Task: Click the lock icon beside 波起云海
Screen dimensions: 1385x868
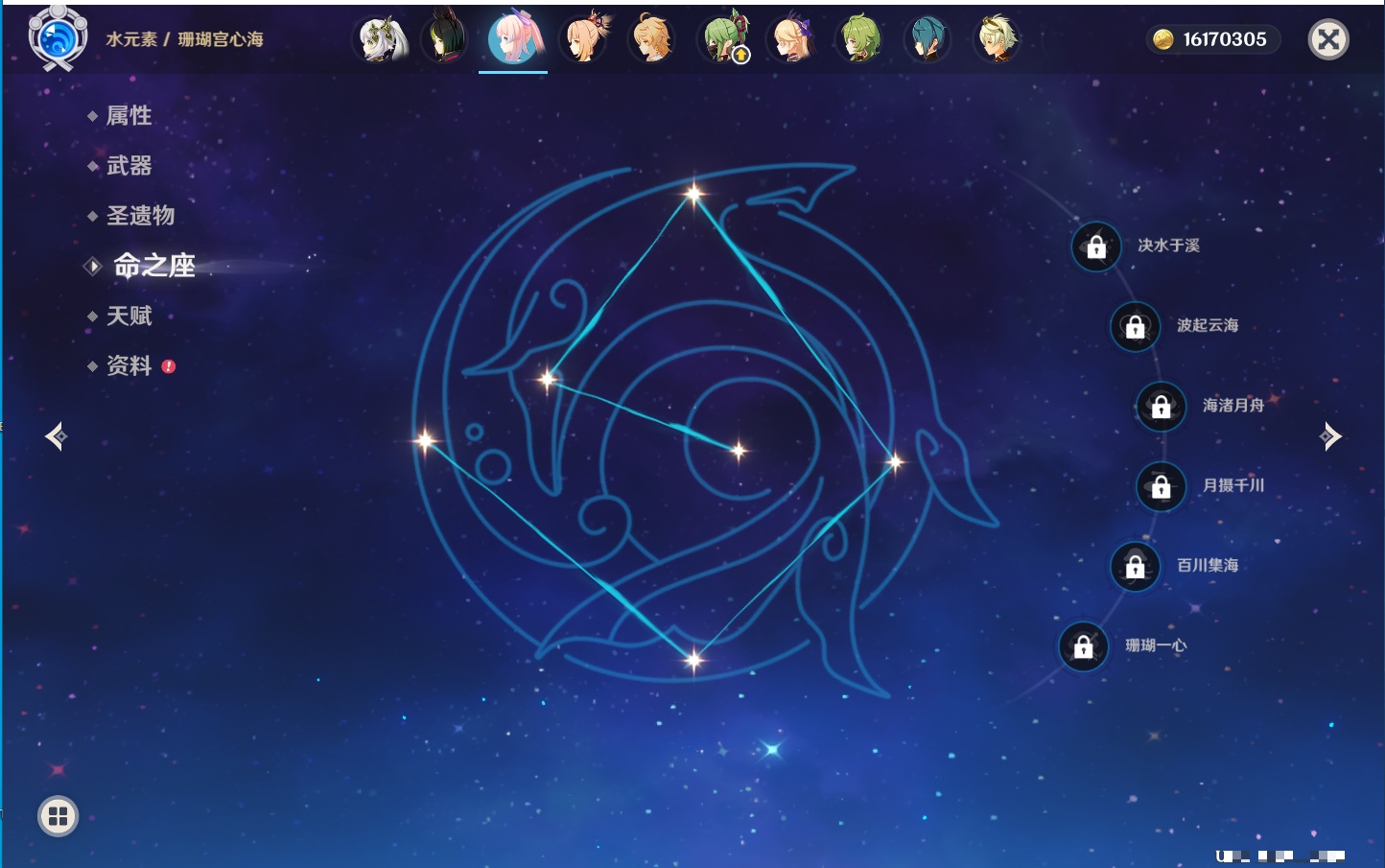Action: pos(1136,326)
